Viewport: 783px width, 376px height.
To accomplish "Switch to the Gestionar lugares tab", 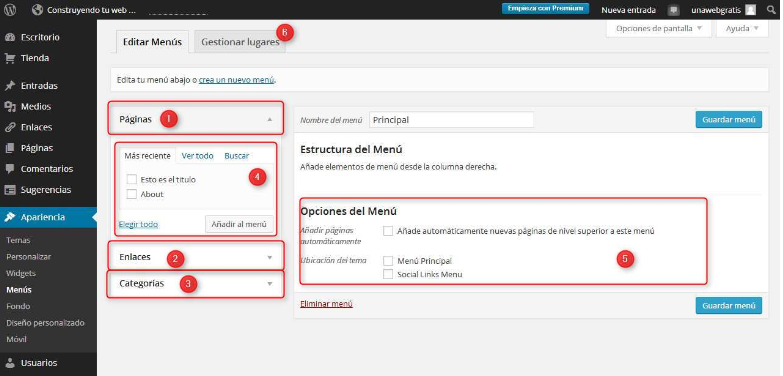I will (240, 42).
